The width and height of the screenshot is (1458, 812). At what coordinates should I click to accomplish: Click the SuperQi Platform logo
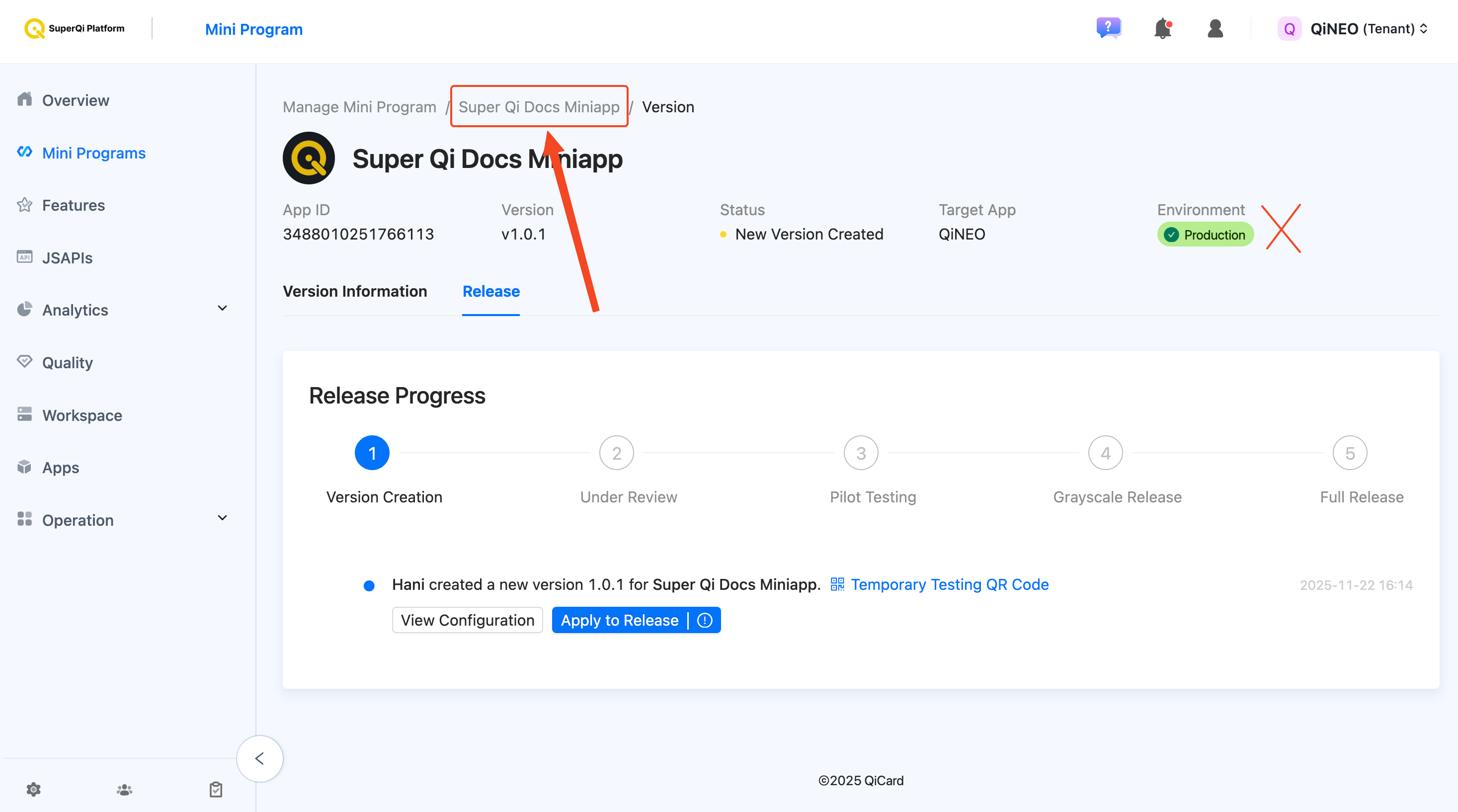point(74,28)
